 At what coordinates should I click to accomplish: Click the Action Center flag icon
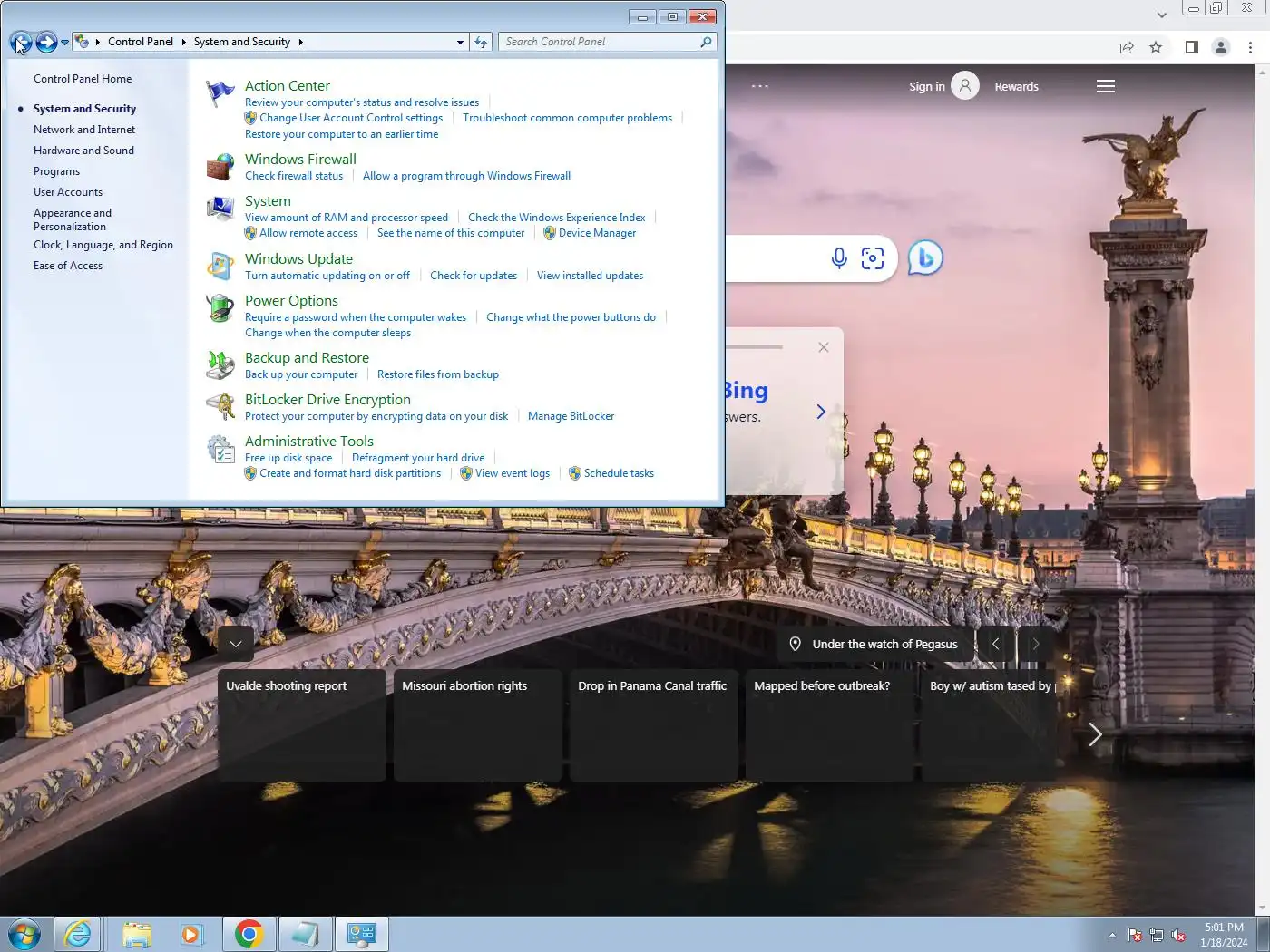pos(220,94)
